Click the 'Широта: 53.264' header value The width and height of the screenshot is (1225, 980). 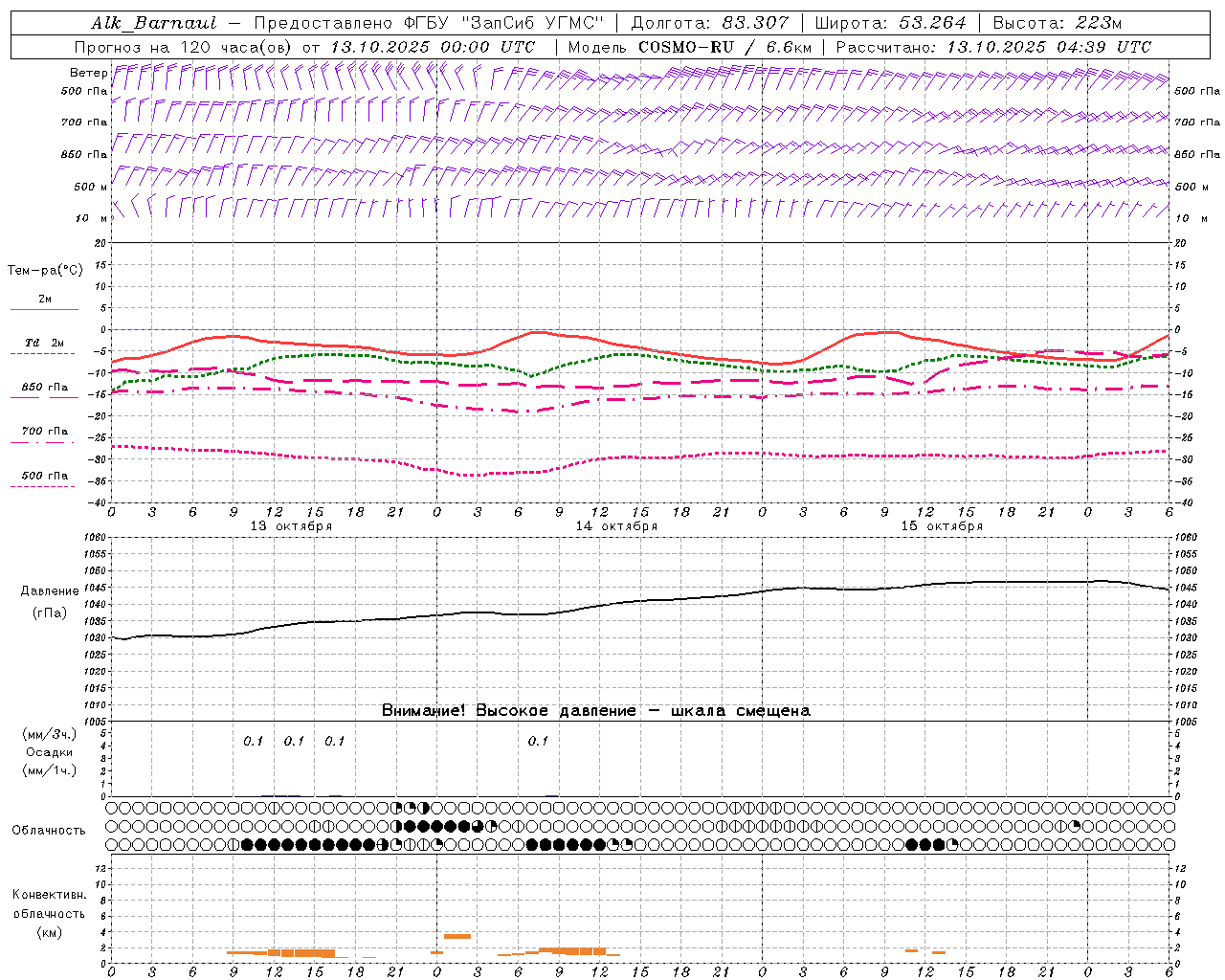click(x=890, y=23)
